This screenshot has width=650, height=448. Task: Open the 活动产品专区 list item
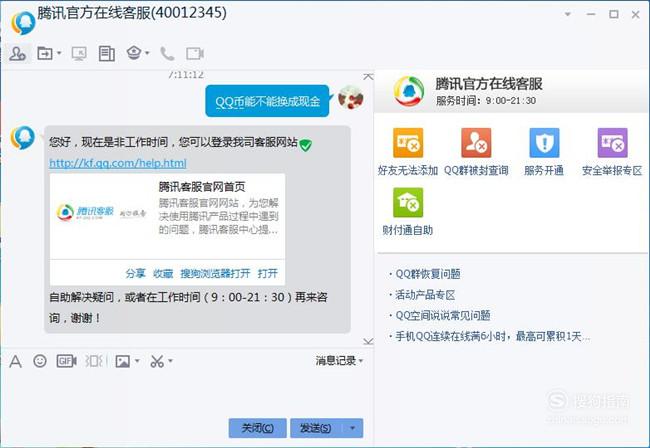point(425,295)
